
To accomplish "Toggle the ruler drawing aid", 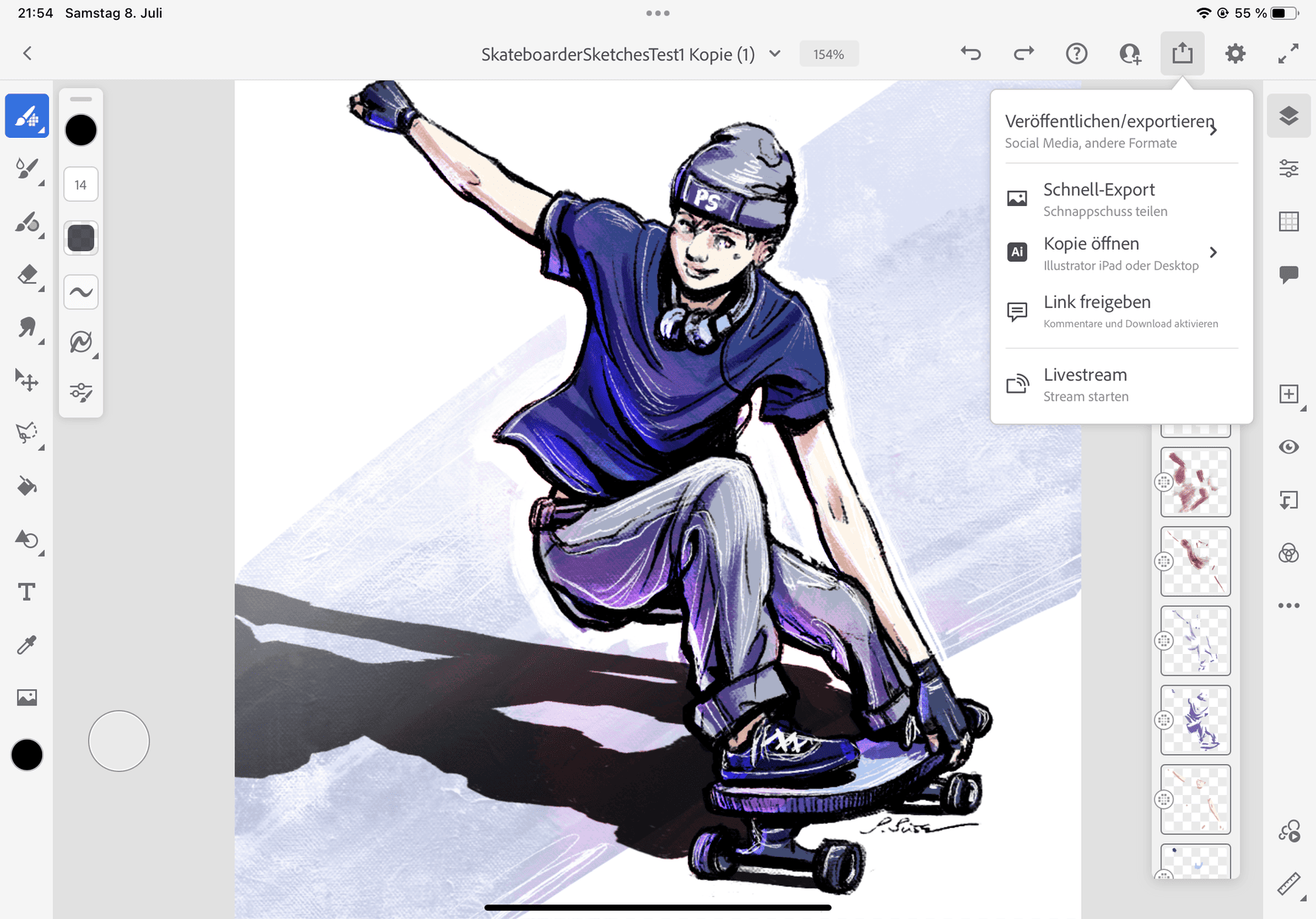I will (x=1289, y=884).
